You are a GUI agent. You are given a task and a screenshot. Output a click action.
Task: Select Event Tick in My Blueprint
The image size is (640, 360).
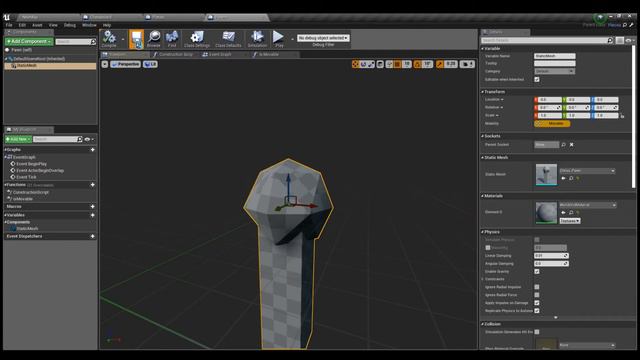(x=26, y=177)
